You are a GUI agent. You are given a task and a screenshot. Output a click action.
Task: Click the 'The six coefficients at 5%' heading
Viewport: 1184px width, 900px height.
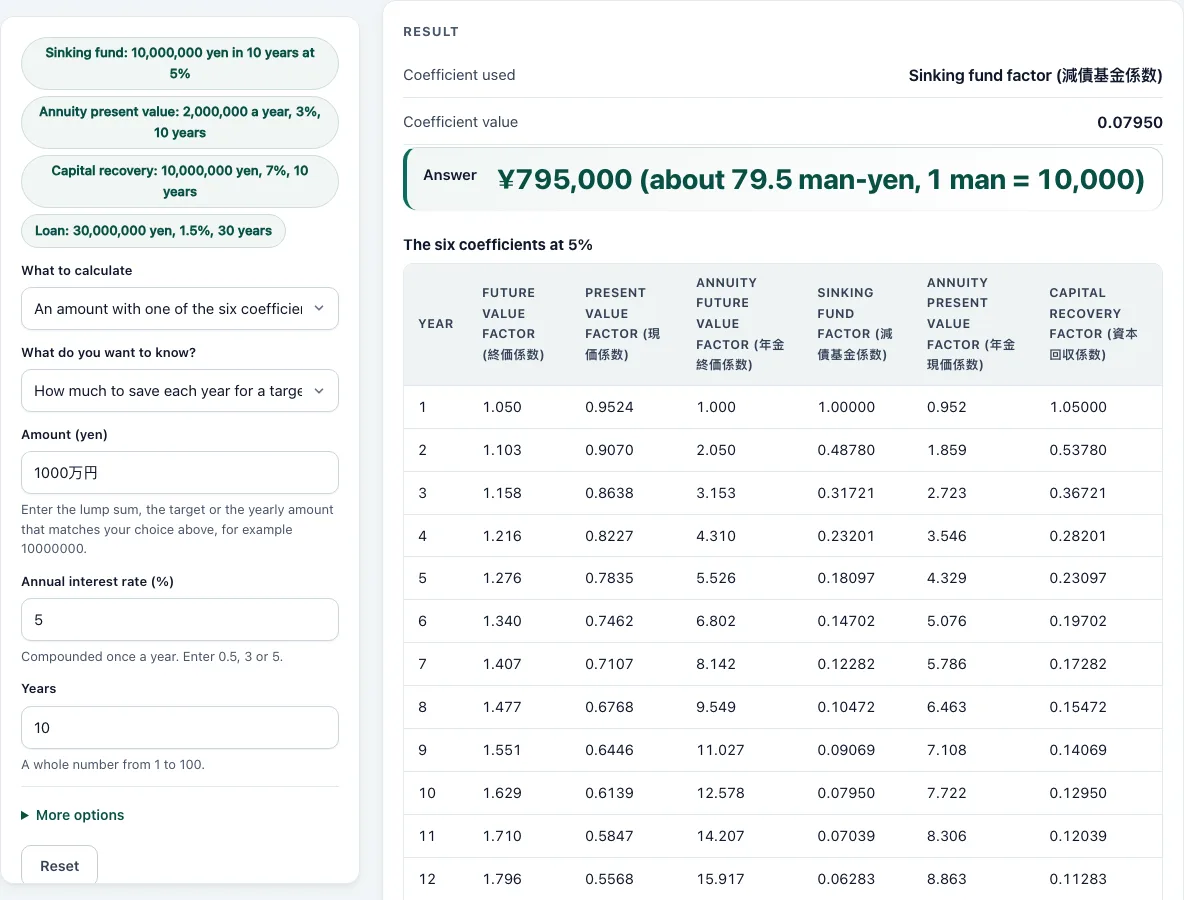pos(498,245)
